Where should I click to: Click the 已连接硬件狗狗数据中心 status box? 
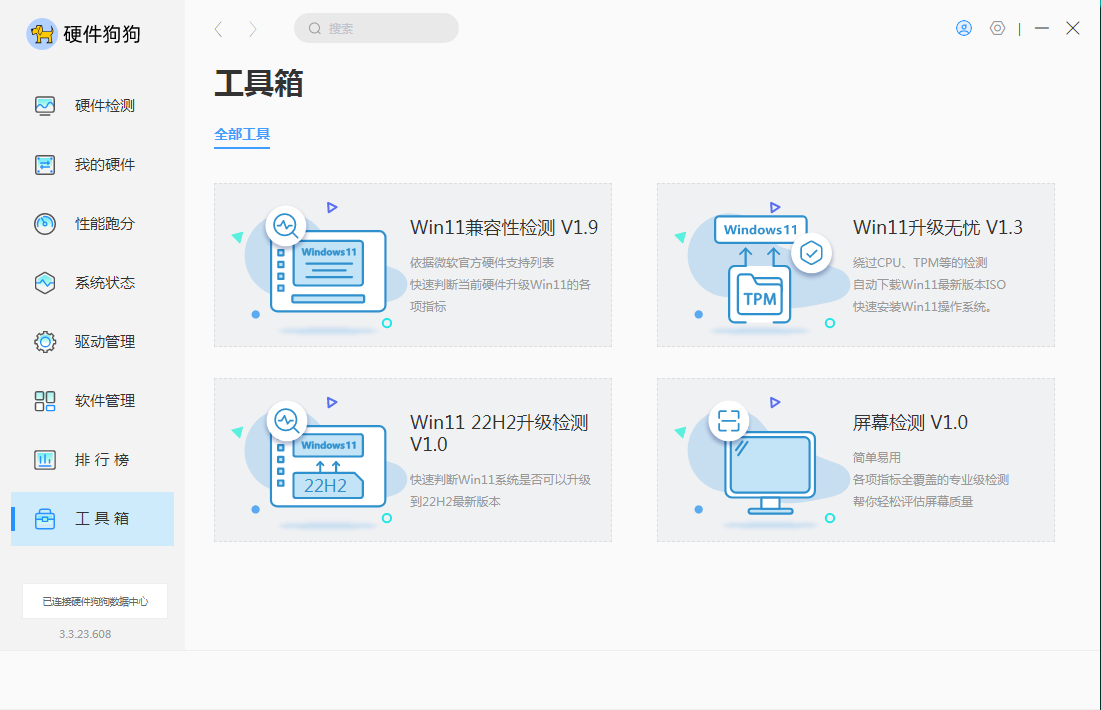point(95,601)
